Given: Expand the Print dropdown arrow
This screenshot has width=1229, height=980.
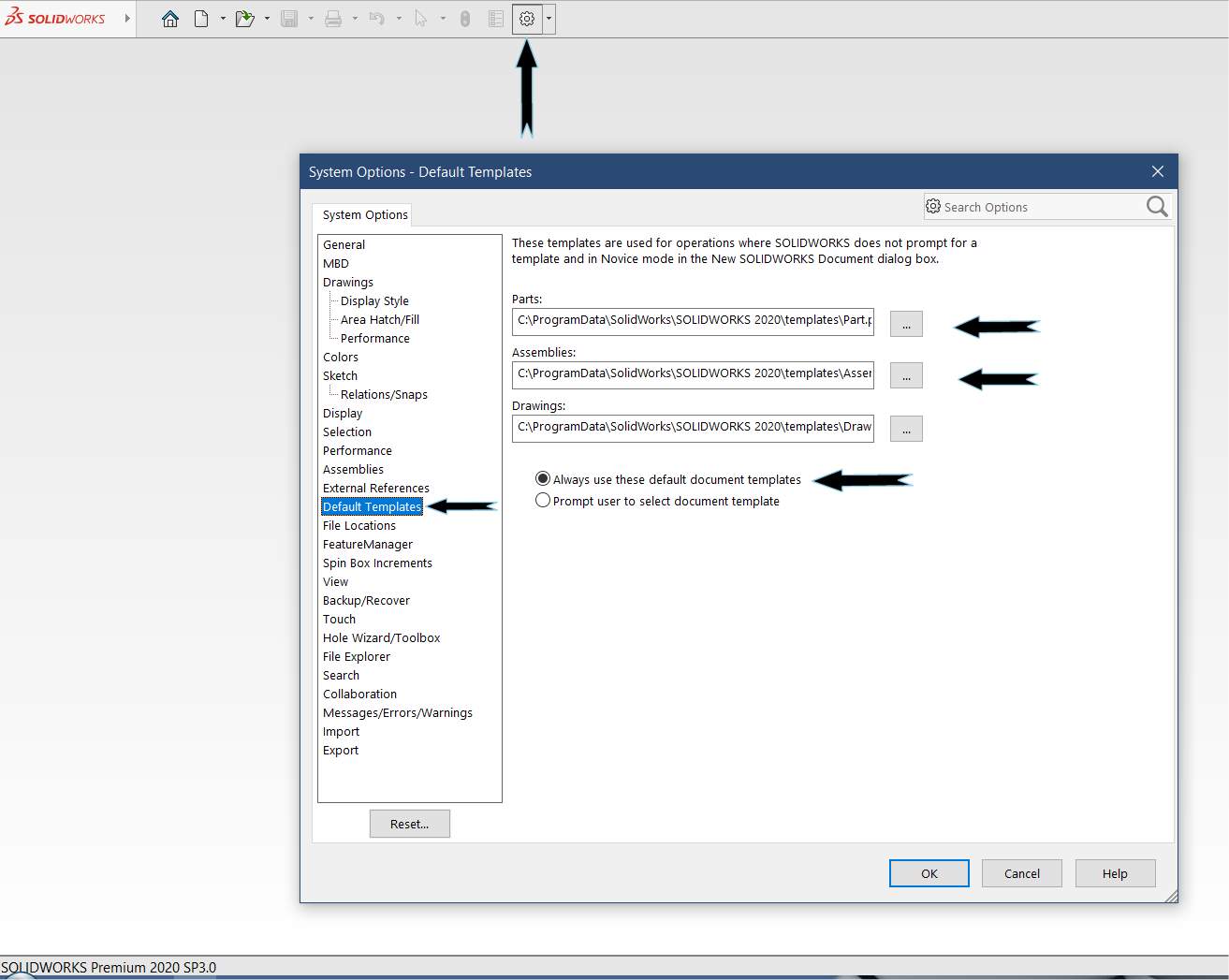Looking at the screenshot, I should pos(355,19).
